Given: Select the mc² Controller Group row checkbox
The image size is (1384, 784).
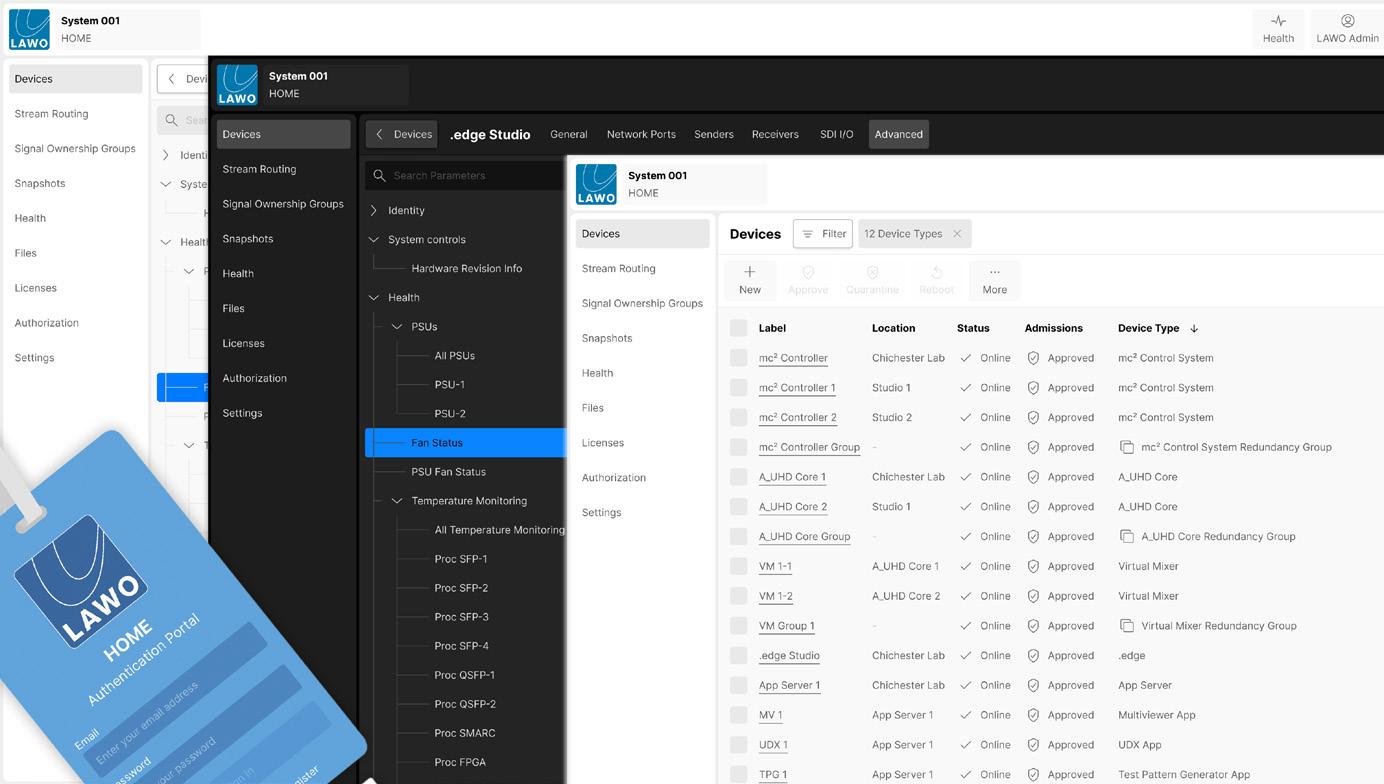Looking at the screenshot, I should click(x=738, y=447).
